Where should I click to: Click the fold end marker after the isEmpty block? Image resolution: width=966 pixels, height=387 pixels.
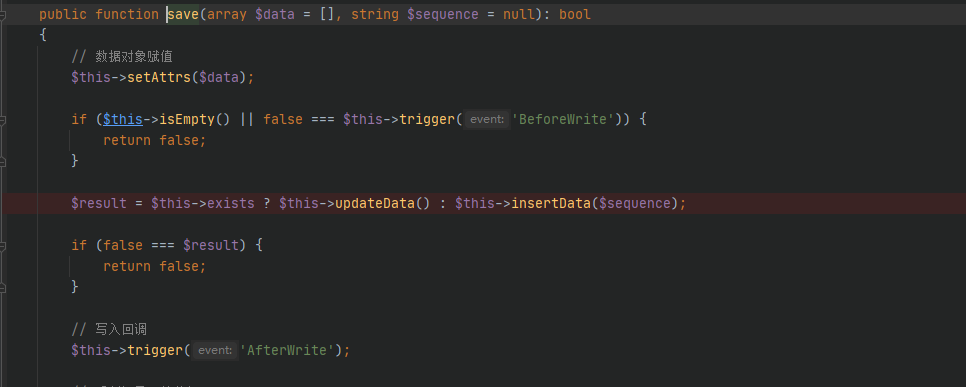2,161
